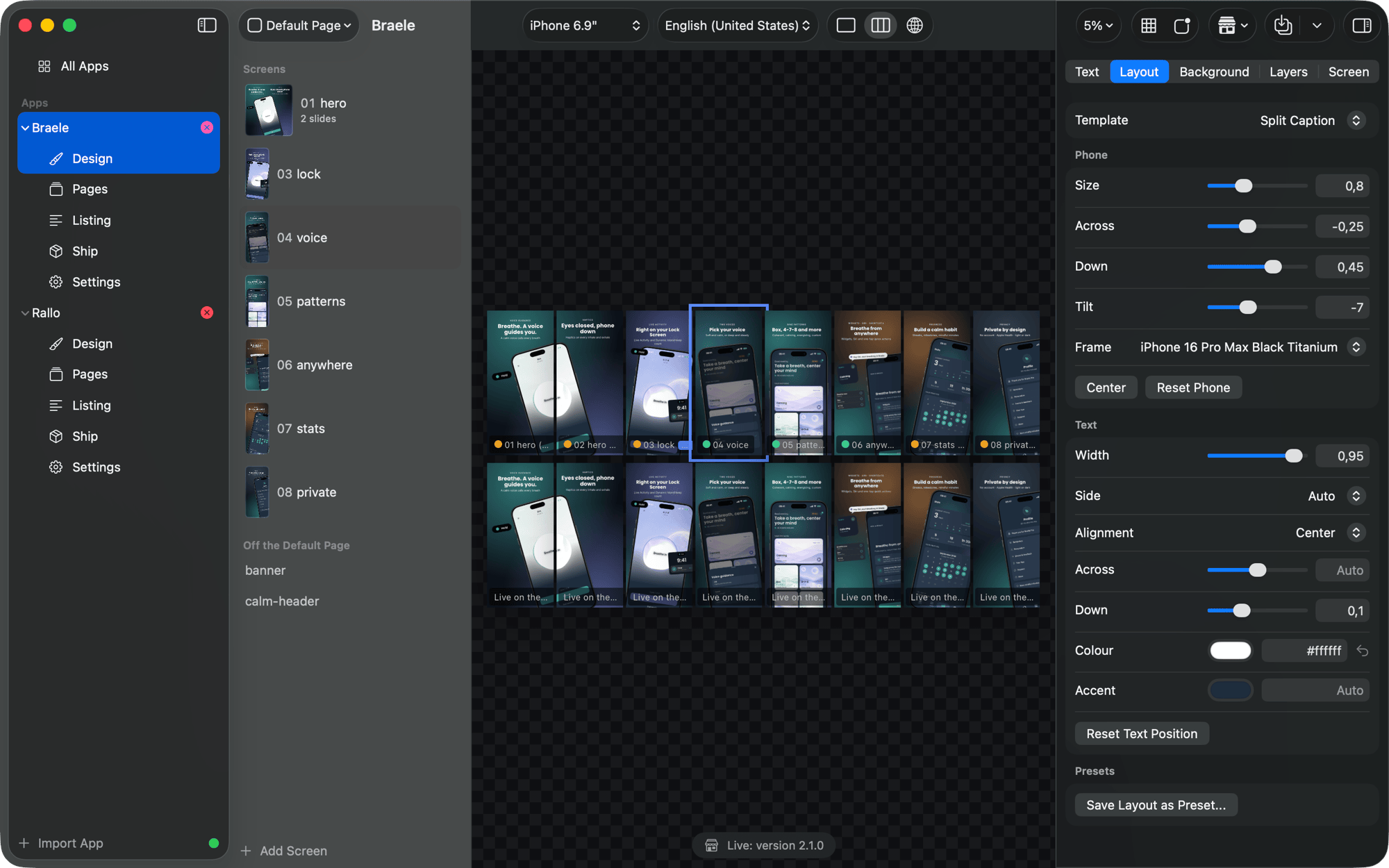1389x868 pixels.
Task: Toggle the grid overlay icon
Action: [x=1149, y=26]
